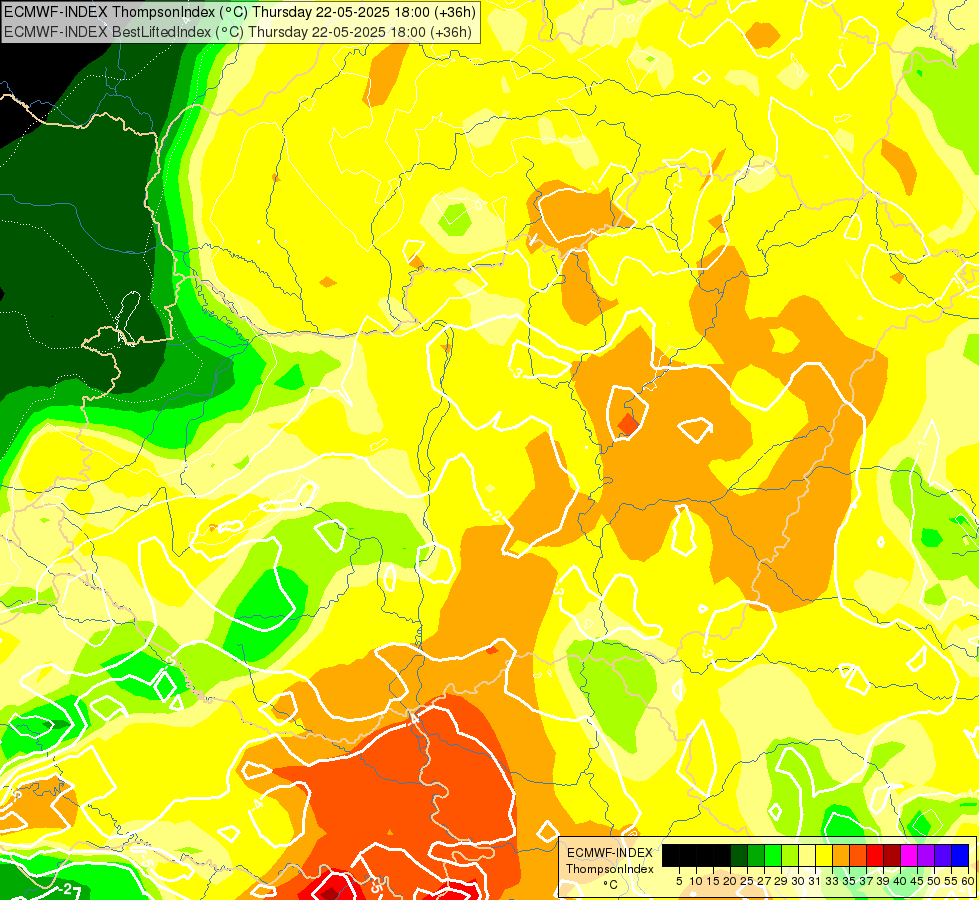The height and width of the screenshot is (900, 979).
Task: Select the red-orange 35–37 legend swatch
Action: coord(858,856)
